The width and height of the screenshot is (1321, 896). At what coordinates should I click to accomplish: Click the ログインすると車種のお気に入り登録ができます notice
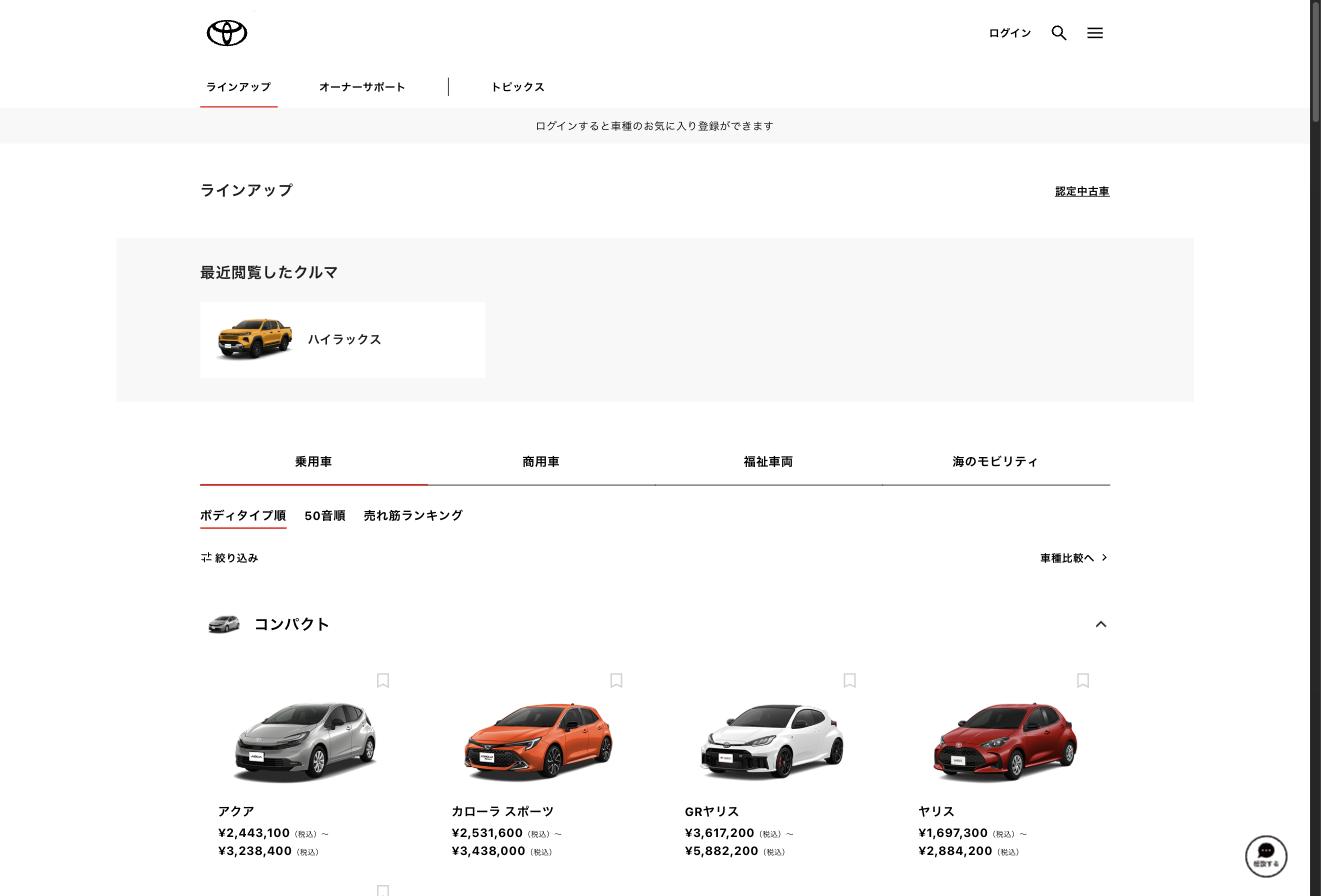point(654,126)
